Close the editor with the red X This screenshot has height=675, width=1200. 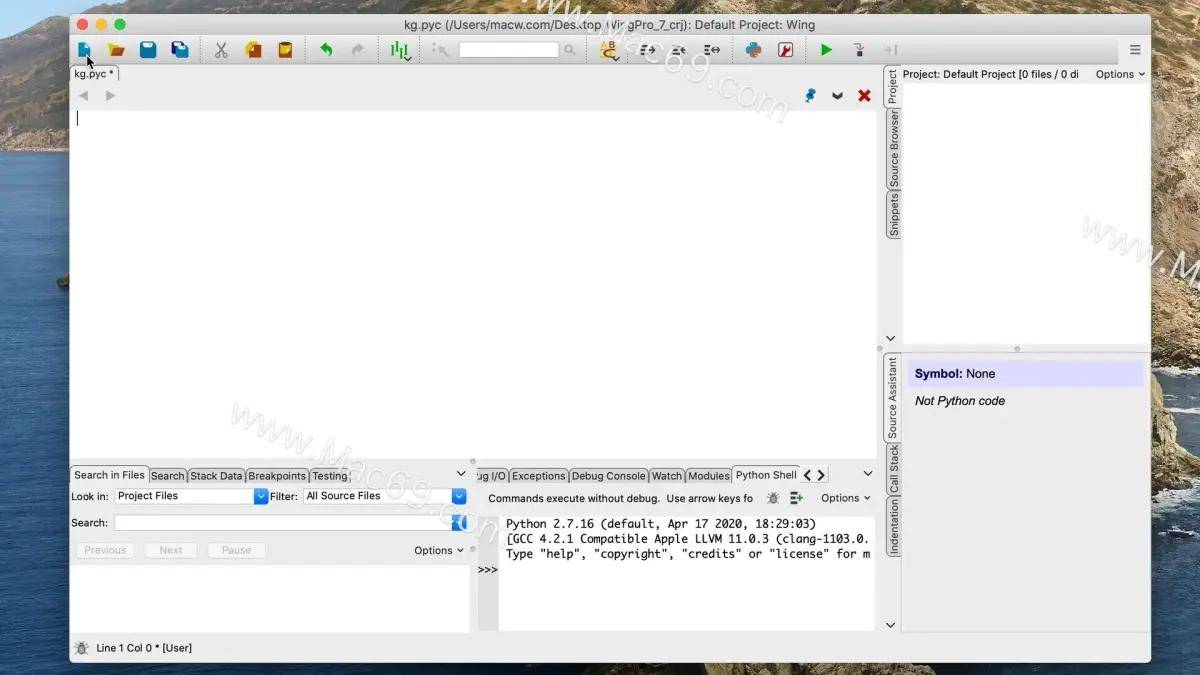pos(864,96)
